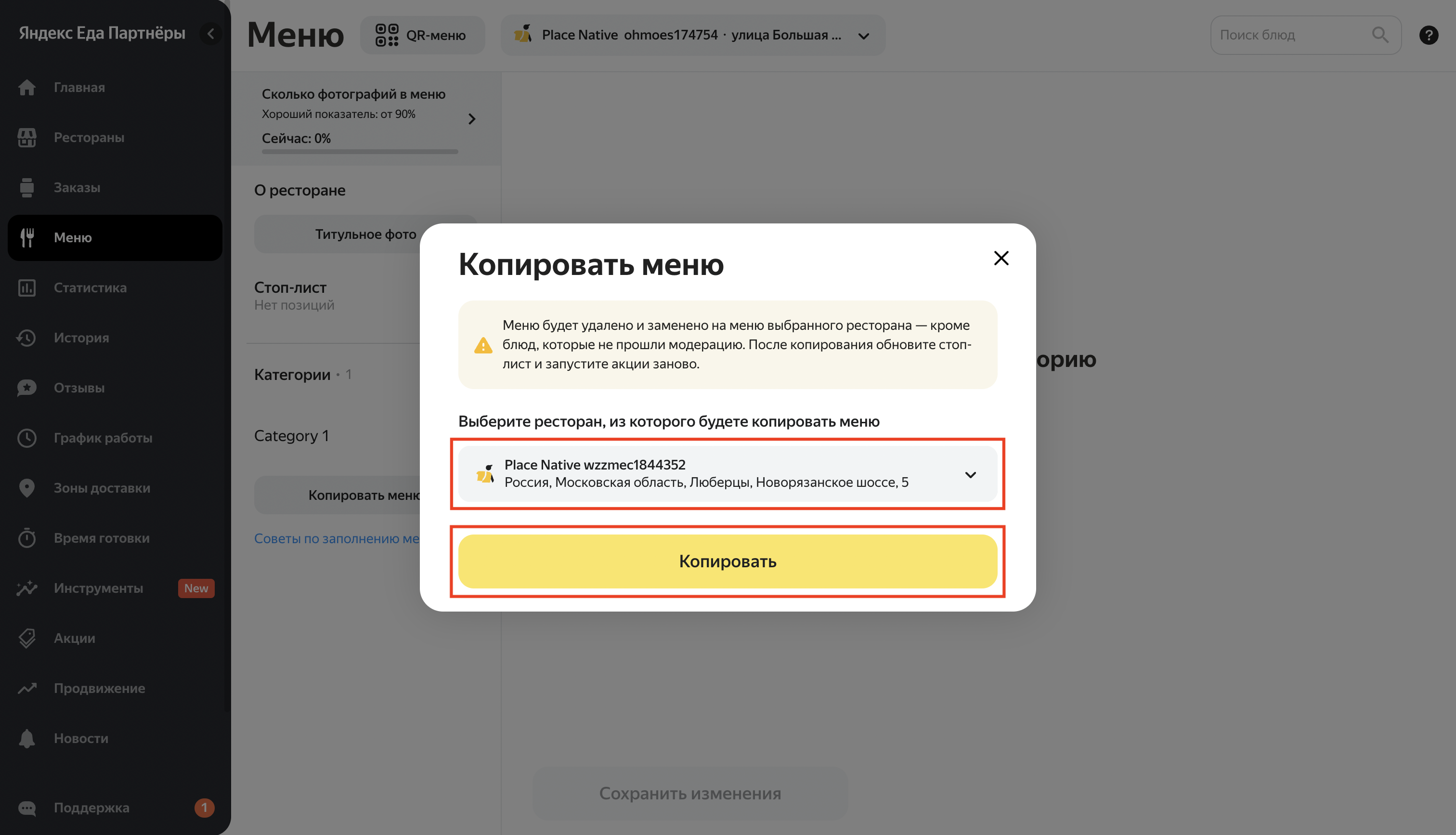The image size is (1456, 835).
Task: Click Советы по заполнению меню link
Action: pyautogui.click(x=337, y=538)
